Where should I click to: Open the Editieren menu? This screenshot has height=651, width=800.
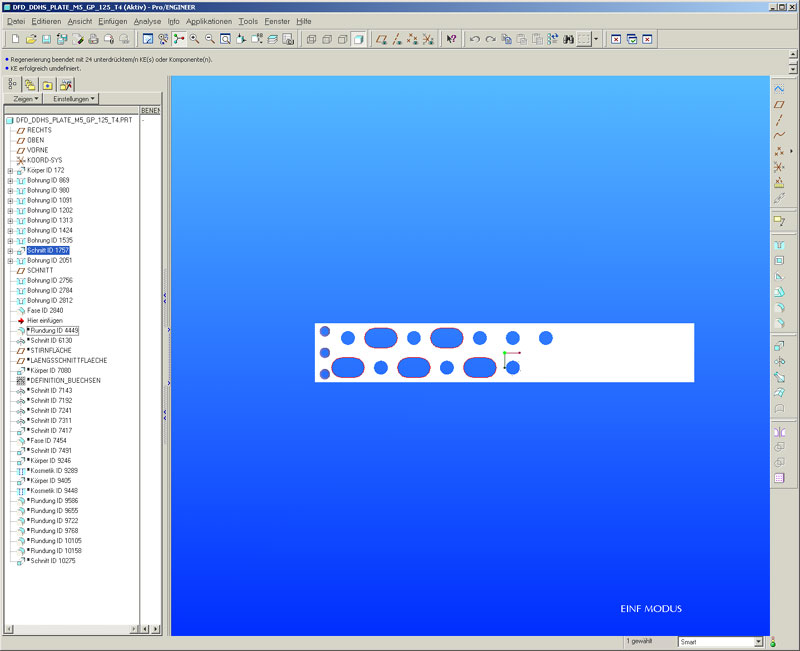click(46, 21)
